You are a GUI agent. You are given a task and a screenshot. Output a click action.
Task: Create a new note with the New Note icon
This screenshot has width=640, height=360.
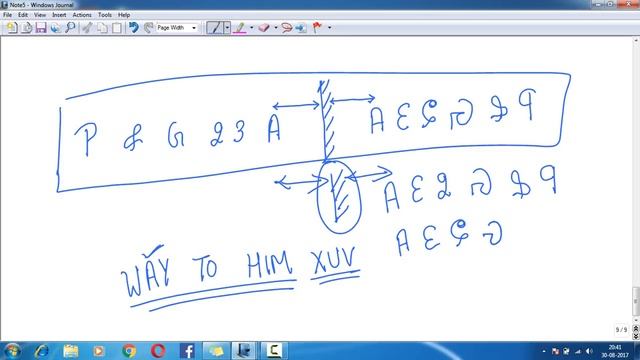pos(12,28)
